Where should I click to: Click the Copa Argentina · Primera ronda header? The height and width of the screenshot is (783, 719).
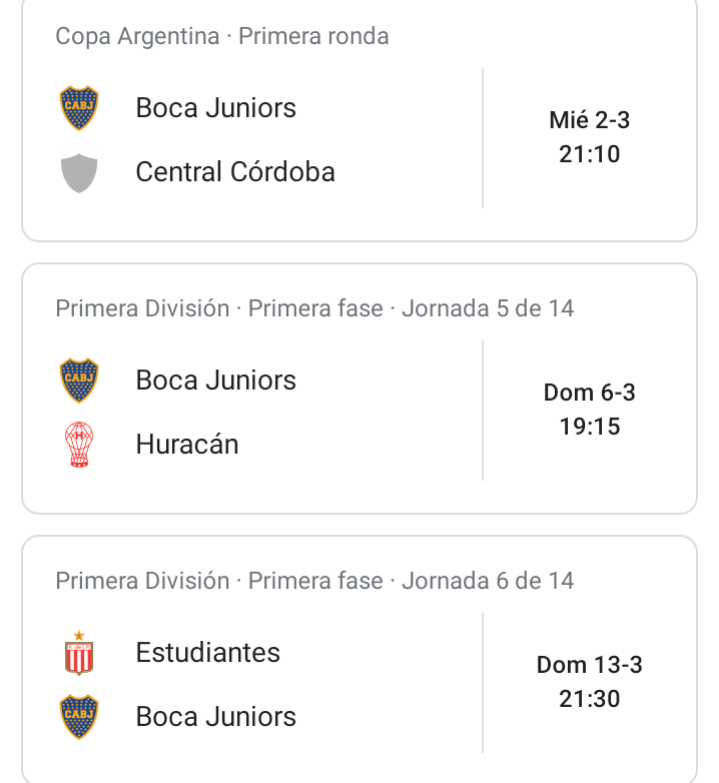[222, 36]
